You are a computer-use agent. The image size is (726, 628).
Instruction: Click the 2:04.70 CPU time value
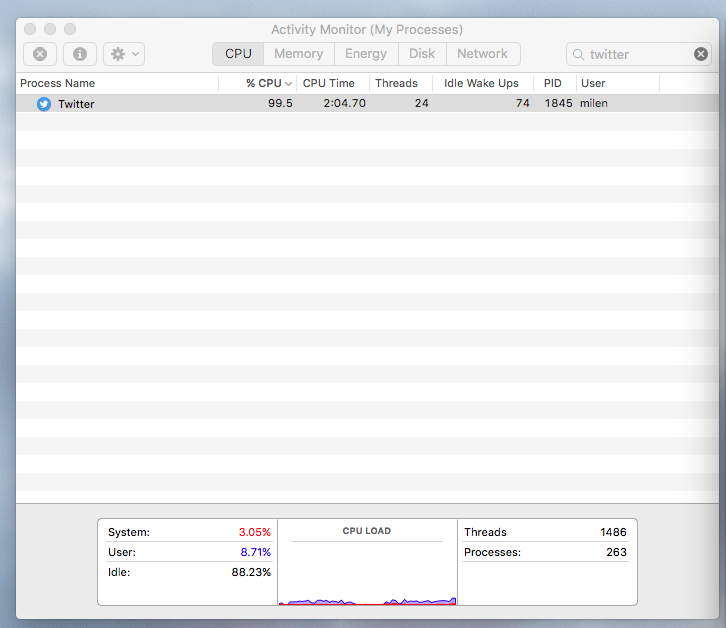344,103
